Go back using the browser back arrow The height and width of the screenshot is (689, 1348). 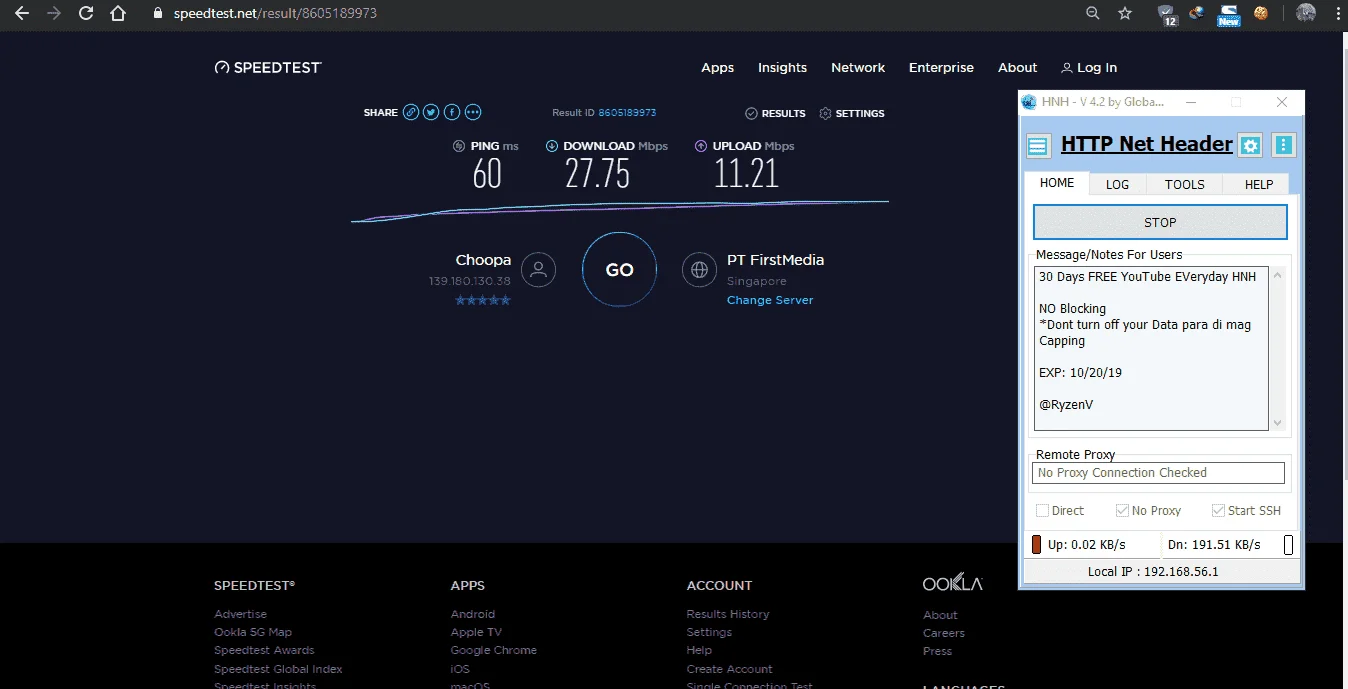click(x=22, y=14)
